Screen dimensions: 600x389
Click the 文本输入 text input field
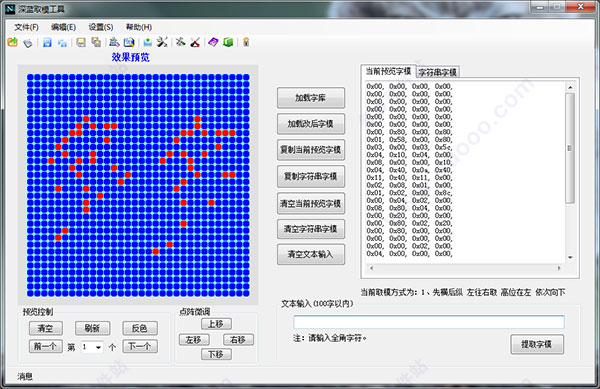(429, 322)
